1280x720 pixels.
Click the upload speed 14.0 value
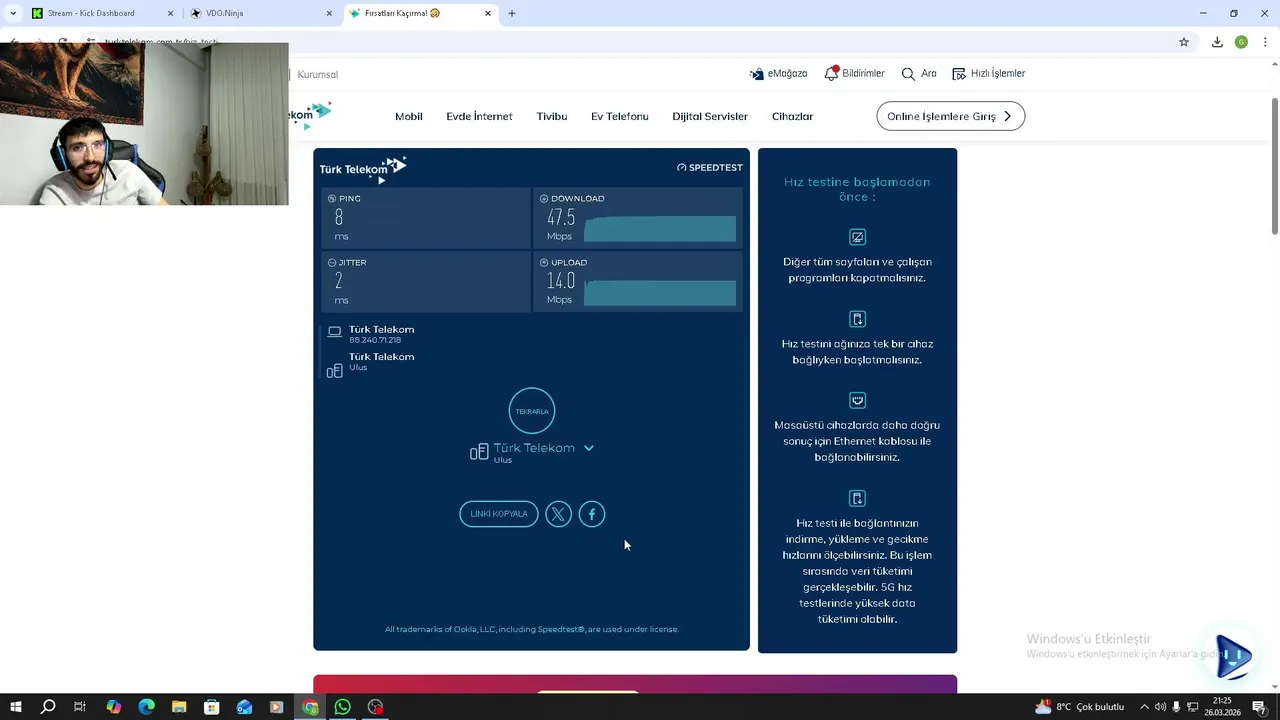click(561, 281)
